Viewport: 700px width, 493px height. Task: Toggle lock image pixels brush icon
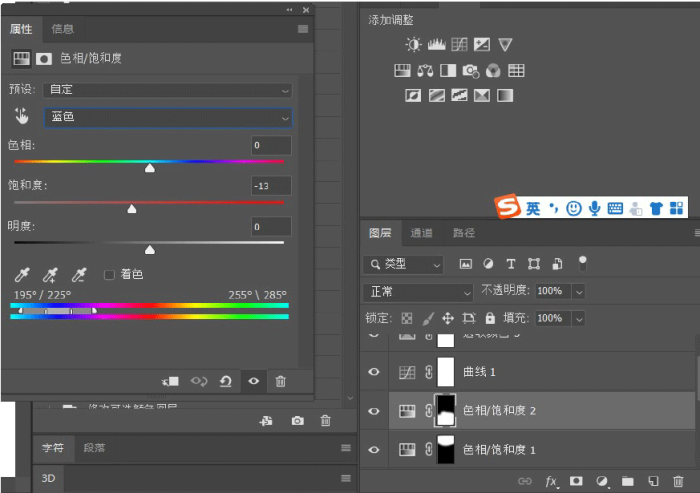coord(428,318)
